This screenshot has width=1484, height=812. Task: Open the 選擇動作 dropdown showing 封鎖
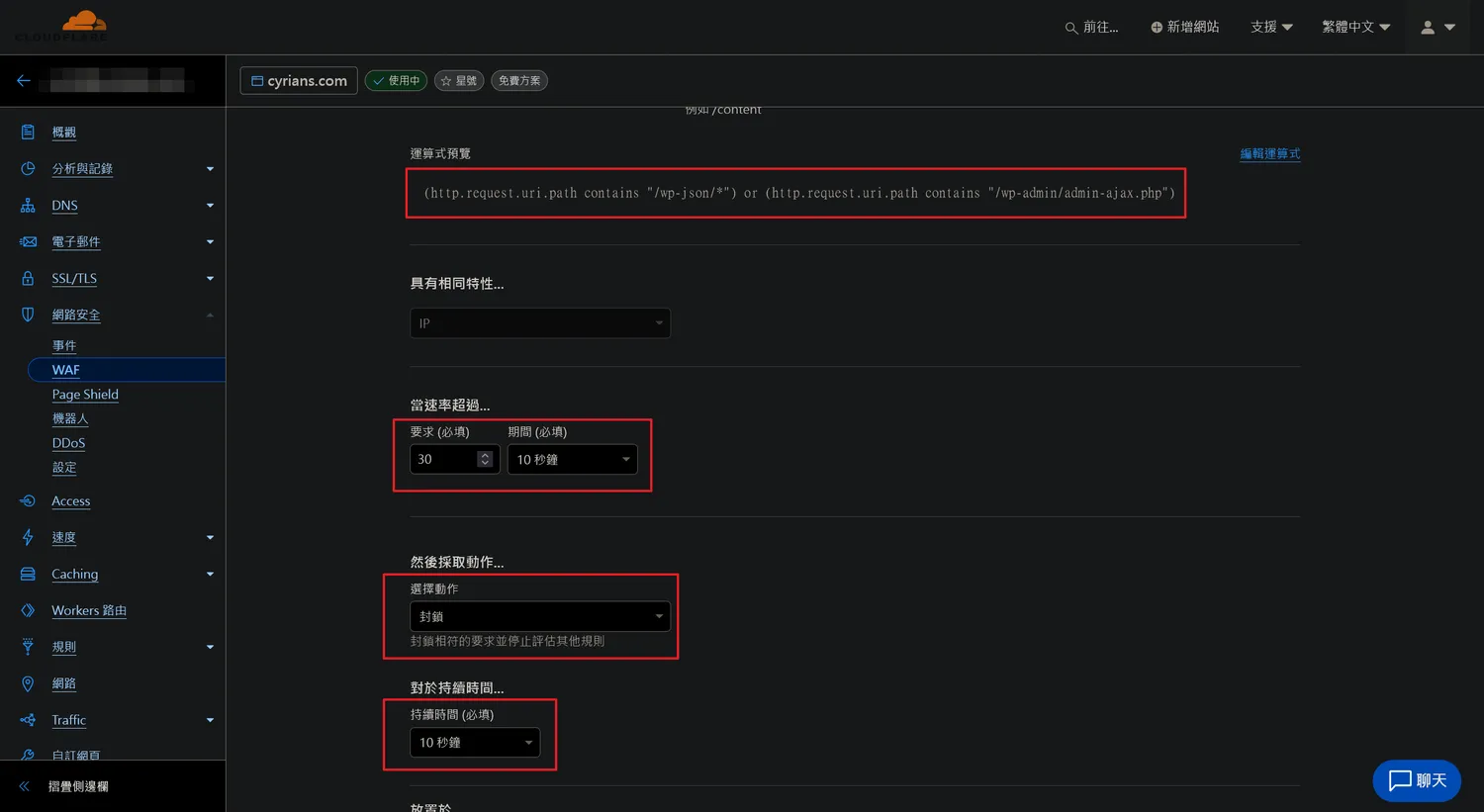pos(539,616)
